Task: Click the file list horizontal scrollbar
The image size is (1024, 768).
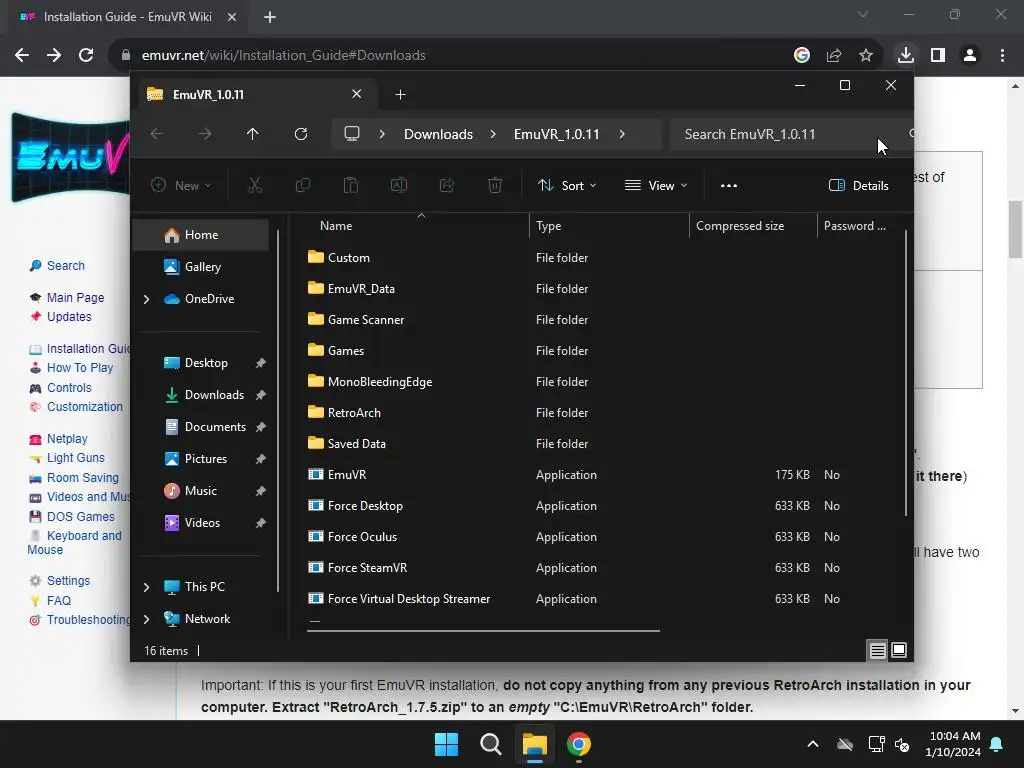Action: 483,631
